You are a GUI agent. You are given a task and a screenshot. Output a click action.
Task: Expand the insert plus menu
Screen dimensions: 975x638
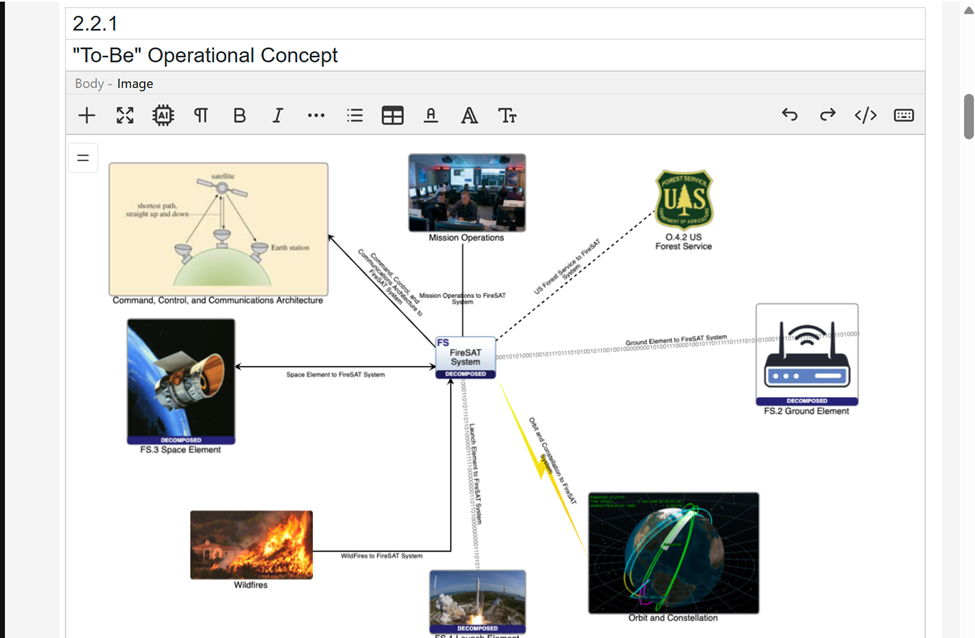[x=86, y=115]
